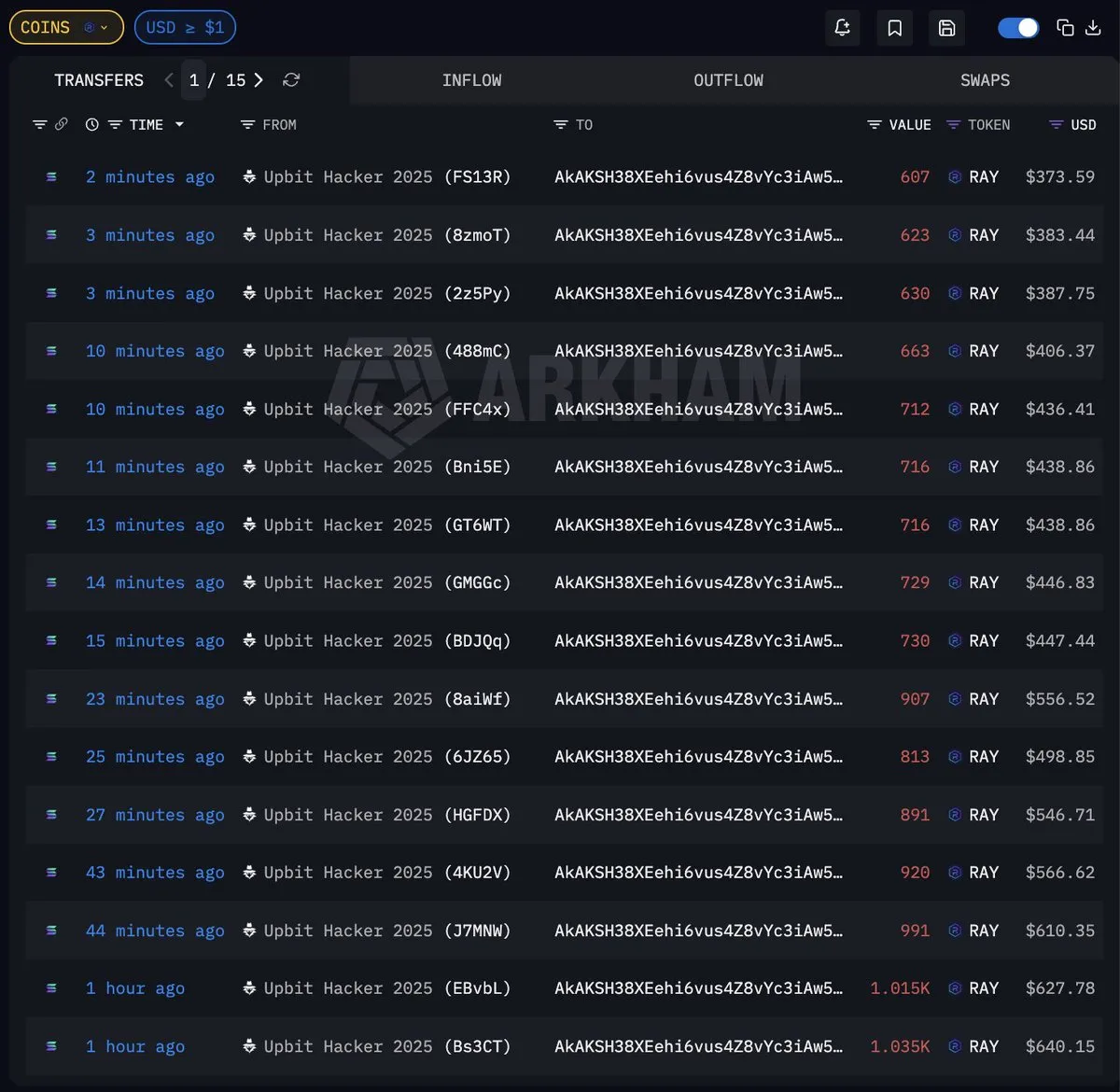Open the TOKEN column filter
1120x1092 pixels.
pos(953,125)
